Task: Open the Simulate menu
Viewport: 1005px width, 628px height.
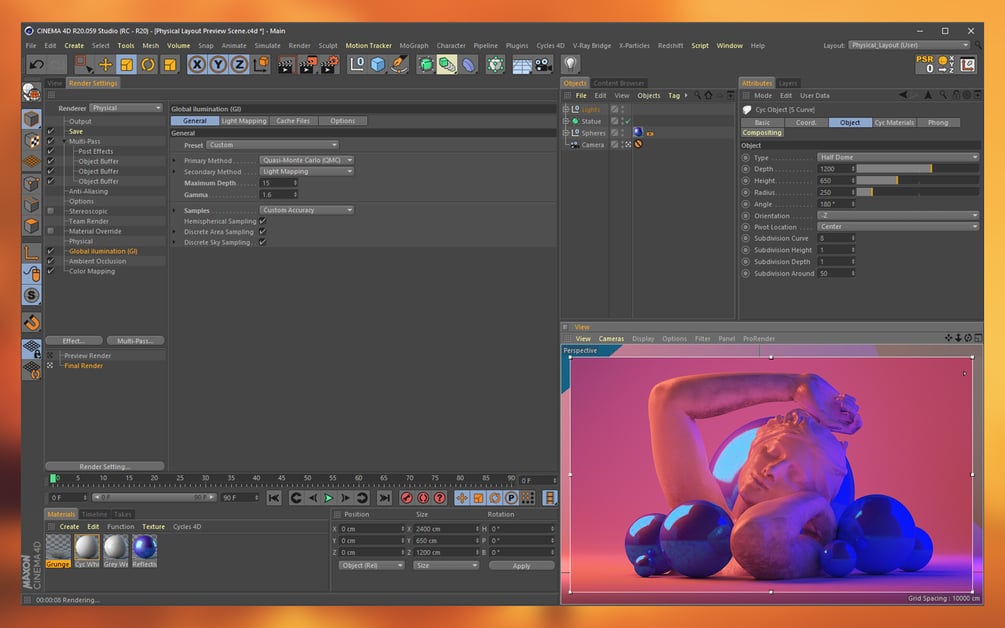Action: [x=267, y=45]
